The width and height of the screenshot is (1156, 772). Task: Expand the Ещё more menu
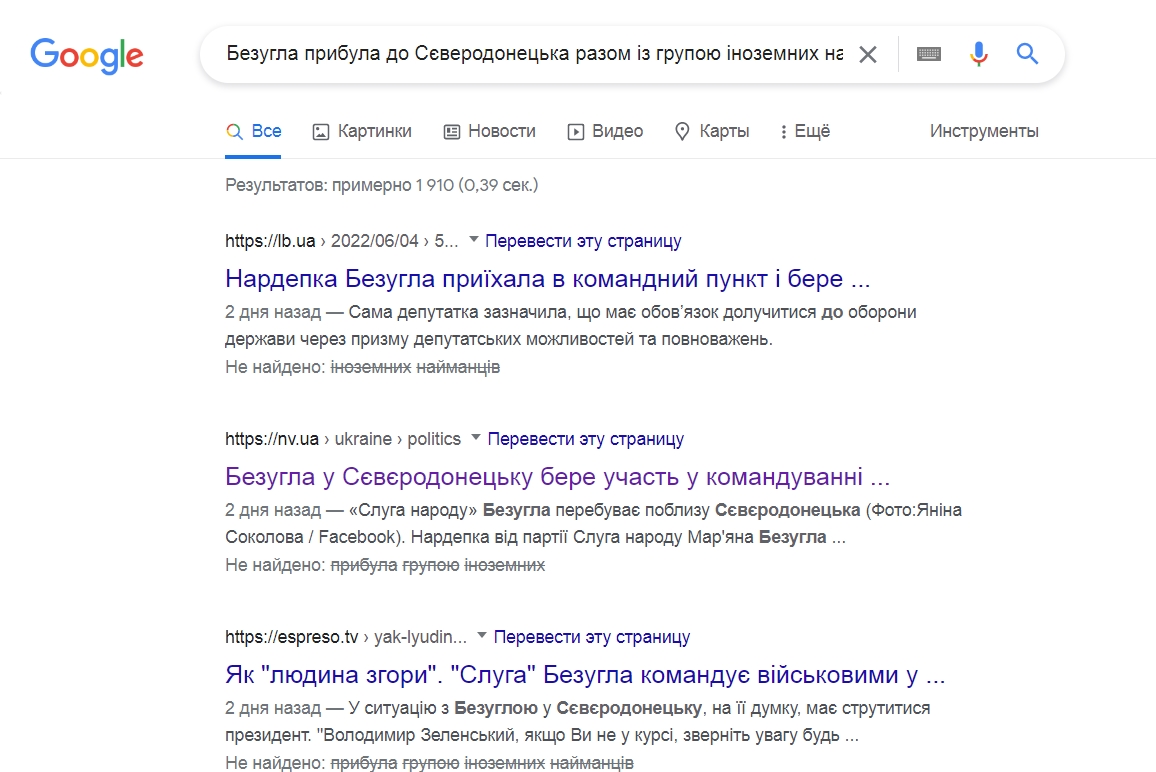(x=805, y=131)
